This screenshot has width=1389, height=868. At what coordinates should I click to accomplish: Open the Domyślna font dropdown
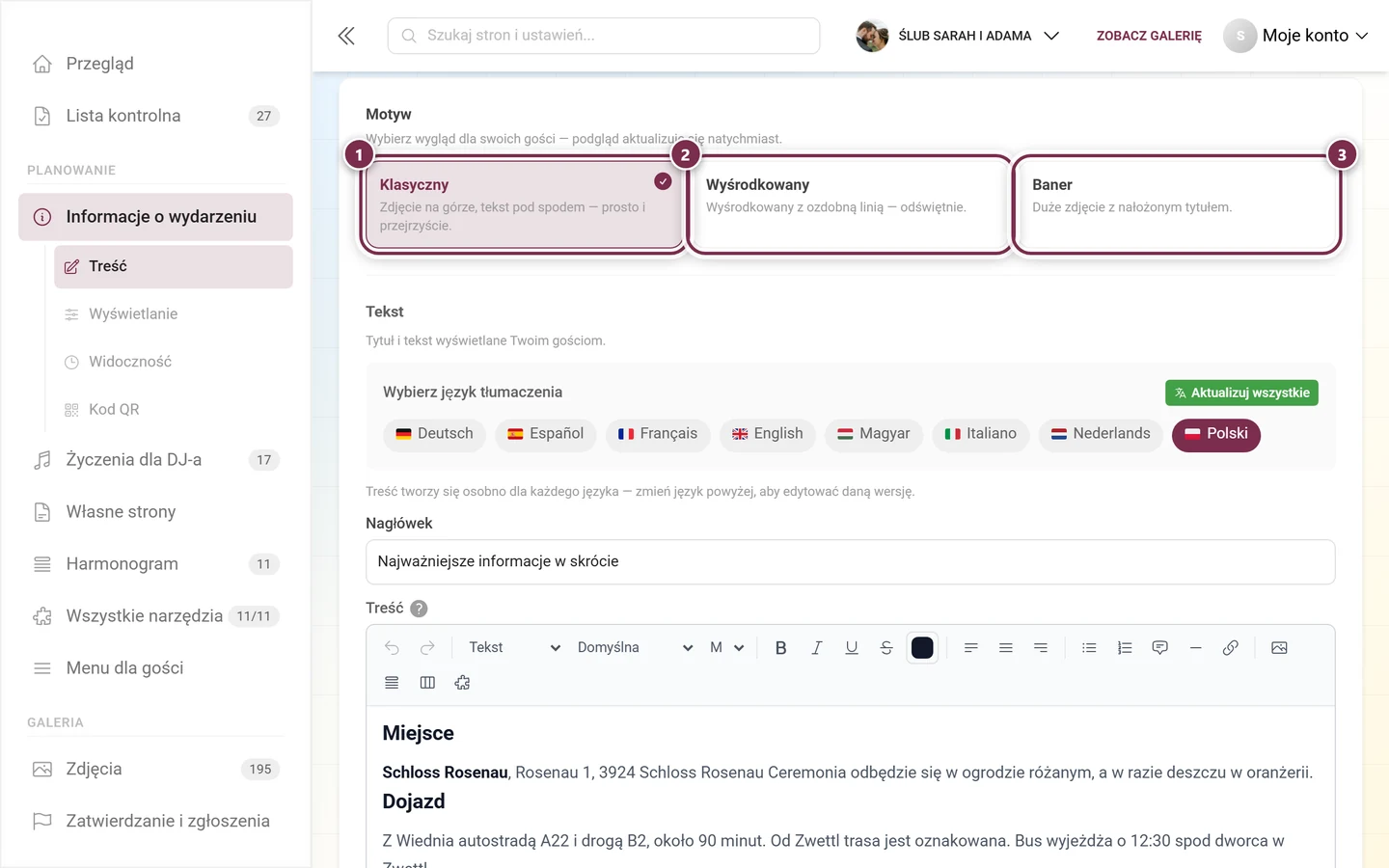(x=634, y=648)
